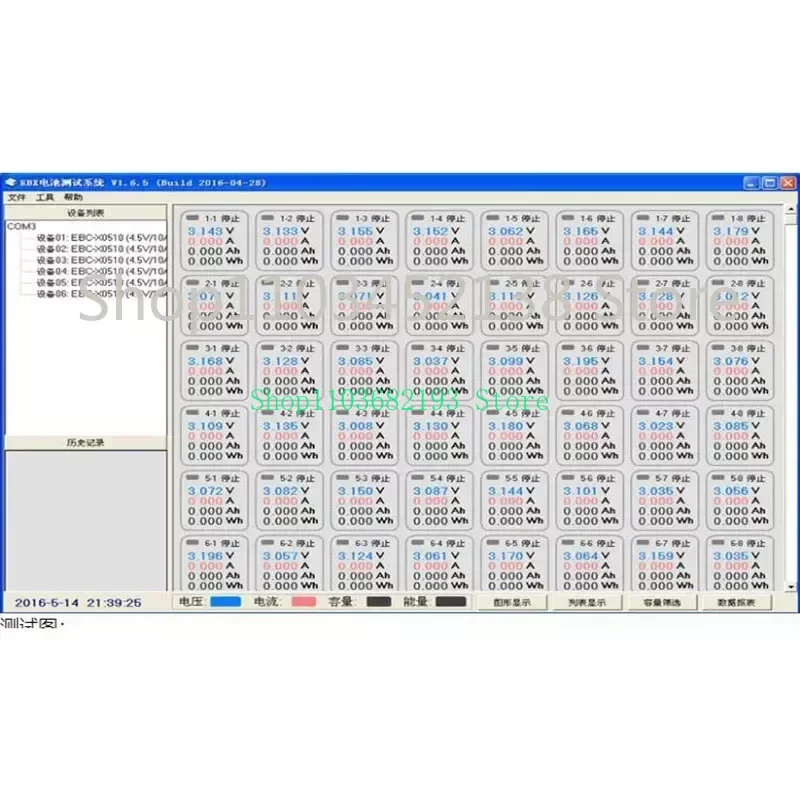Click status indicator of channel 3-8
Viewport: 800px width, 800px height.
click(x=718, y=347)
